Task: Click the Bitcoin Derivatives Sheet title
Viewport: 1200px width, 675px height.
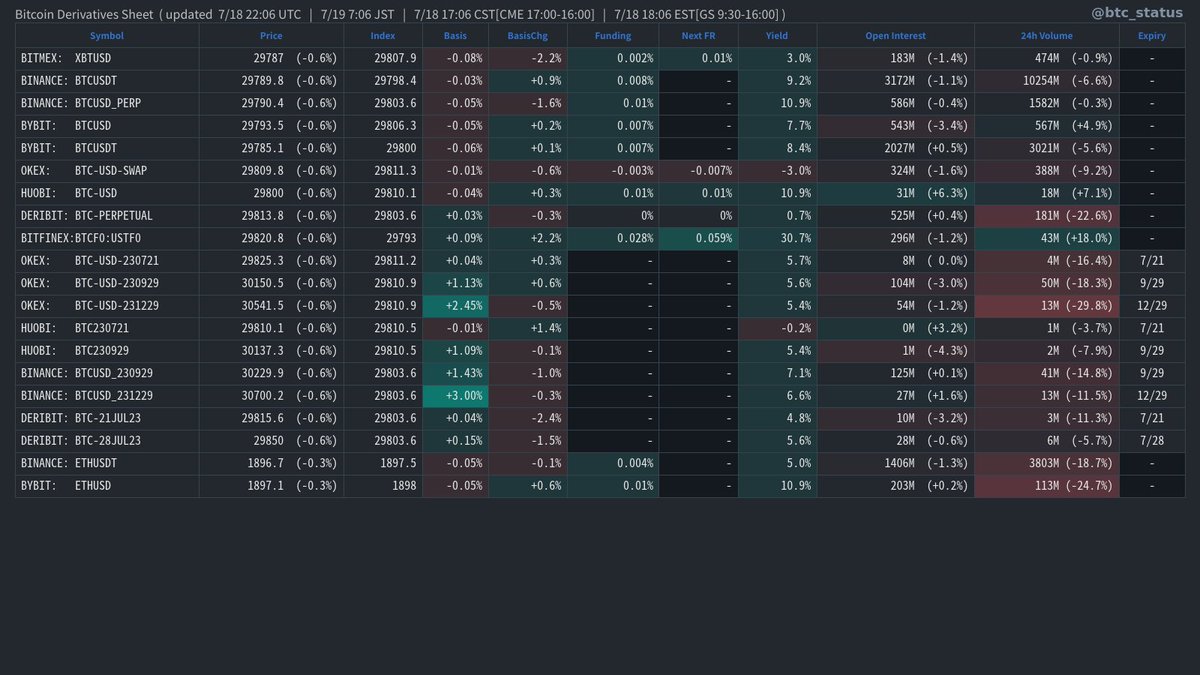Action: pyautogui.click(x=85, y=14)
